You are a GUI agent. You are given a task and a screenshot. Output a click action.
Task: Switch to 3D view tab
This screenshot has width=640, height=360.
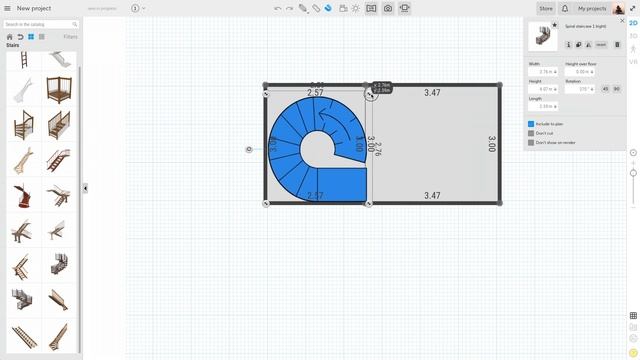pos(633,36)
